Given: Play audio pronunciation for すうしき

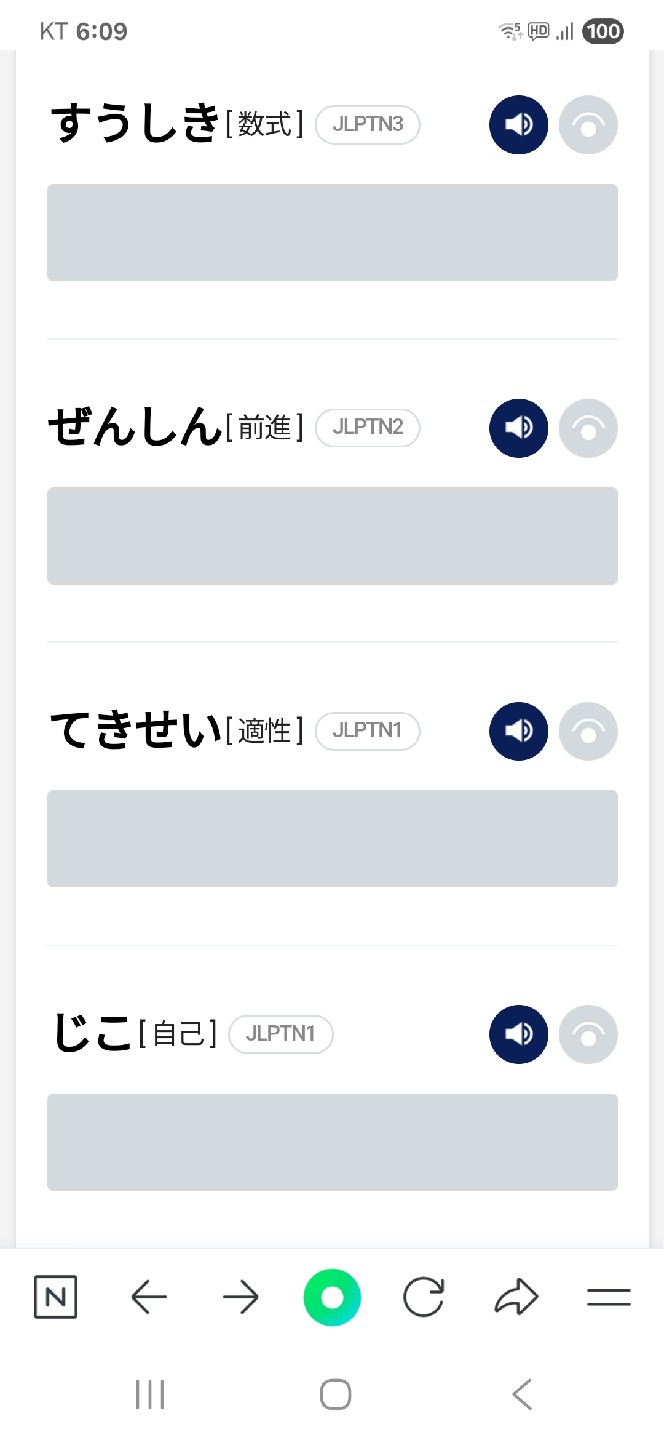Looking at the screenshot, I should pos(518,125).
